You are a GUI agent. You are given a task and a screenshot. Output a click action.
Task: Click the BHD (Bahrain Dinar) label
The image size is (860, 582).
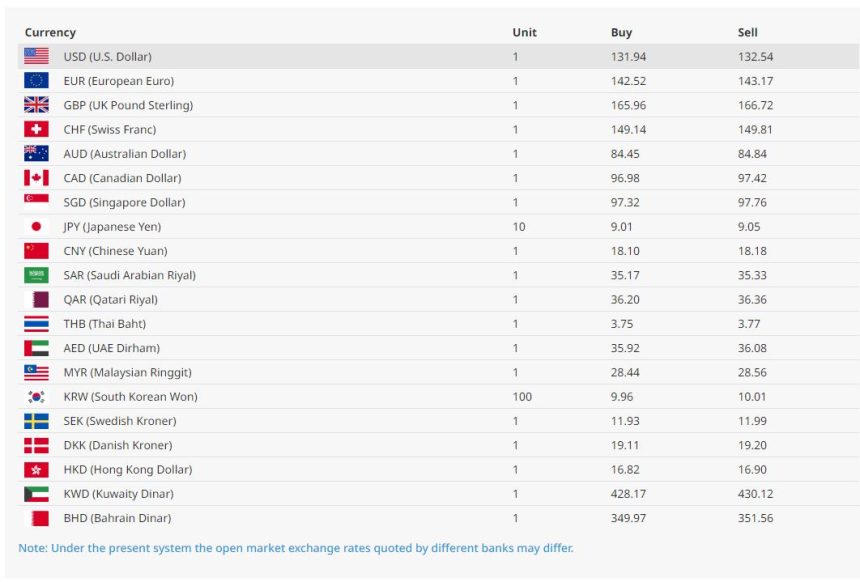click(x=117, y=518)
